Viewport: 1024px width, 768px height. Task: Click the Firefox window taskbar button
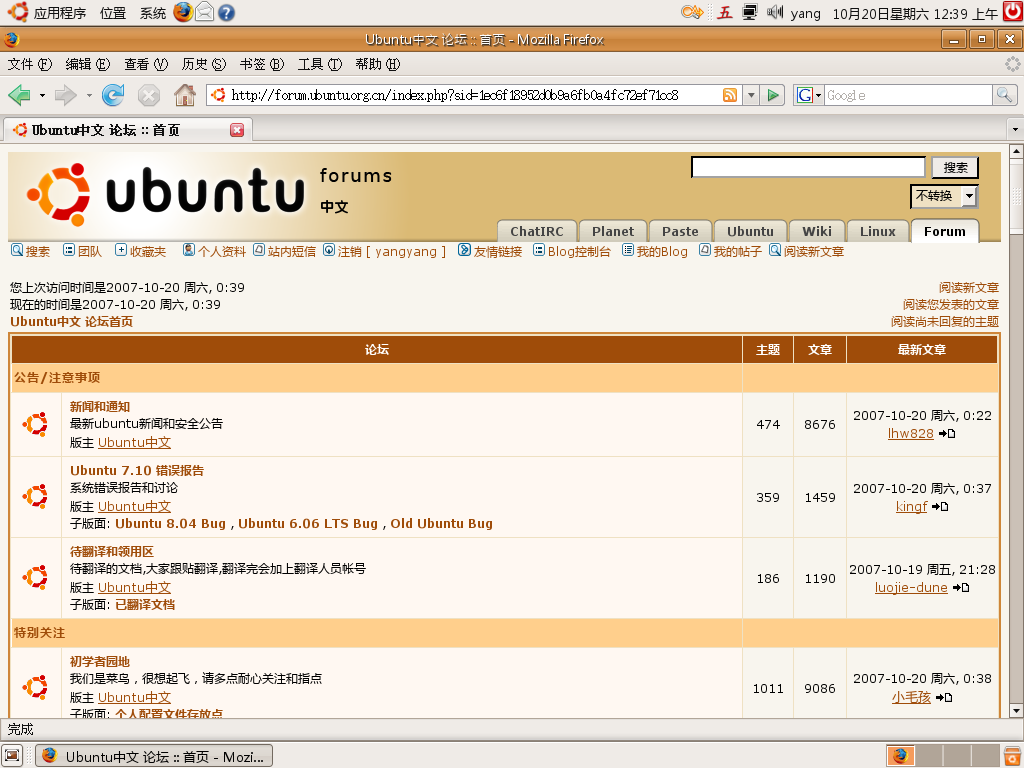pyautogui.click(x=153, y=756)
